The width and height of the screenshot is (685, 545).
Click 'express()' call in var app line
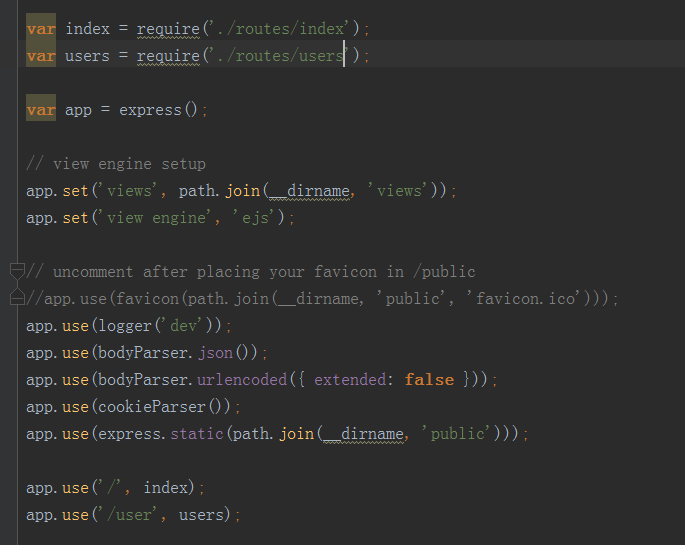(x=159, y=110)
